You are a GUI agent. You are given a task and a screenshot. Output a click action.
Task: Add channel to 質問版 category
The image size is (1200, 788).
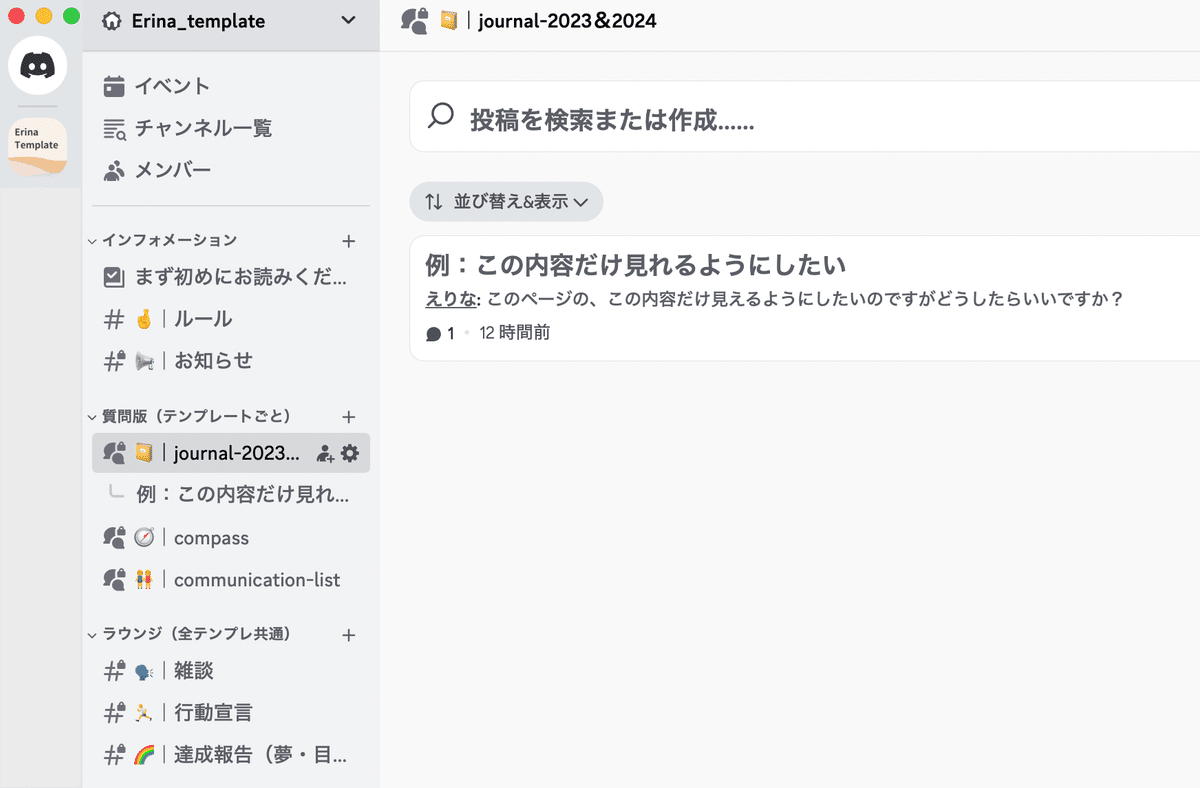coord(349,417)
